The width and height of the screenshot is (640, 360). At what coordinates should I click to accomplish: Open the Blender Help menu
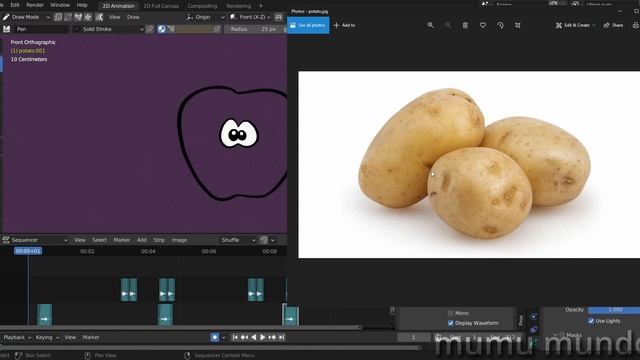pos(82,5)
